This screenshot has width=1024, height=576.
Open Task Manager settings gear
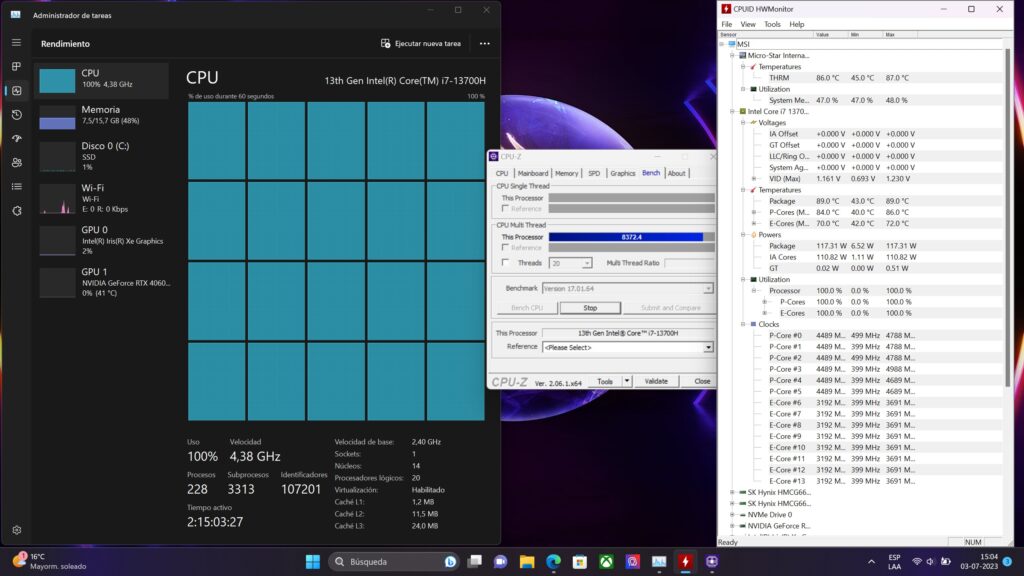[16, 530]
